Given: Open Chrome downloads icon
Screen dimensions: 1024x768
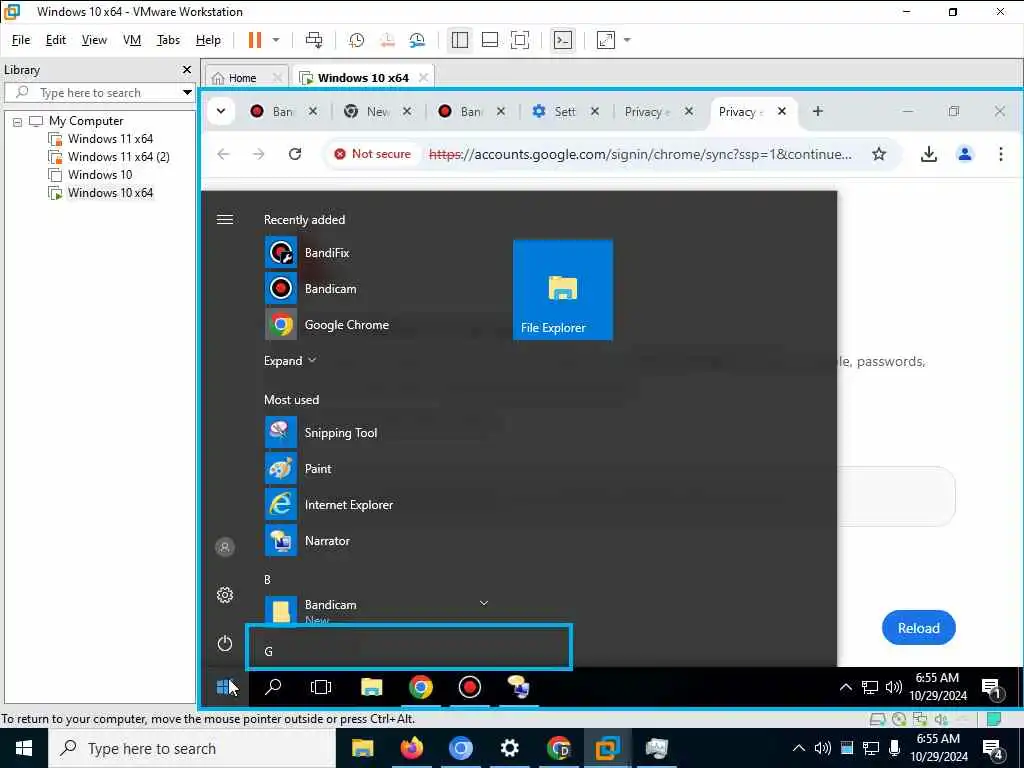Looking at the screenshot, I should [929, 154].
